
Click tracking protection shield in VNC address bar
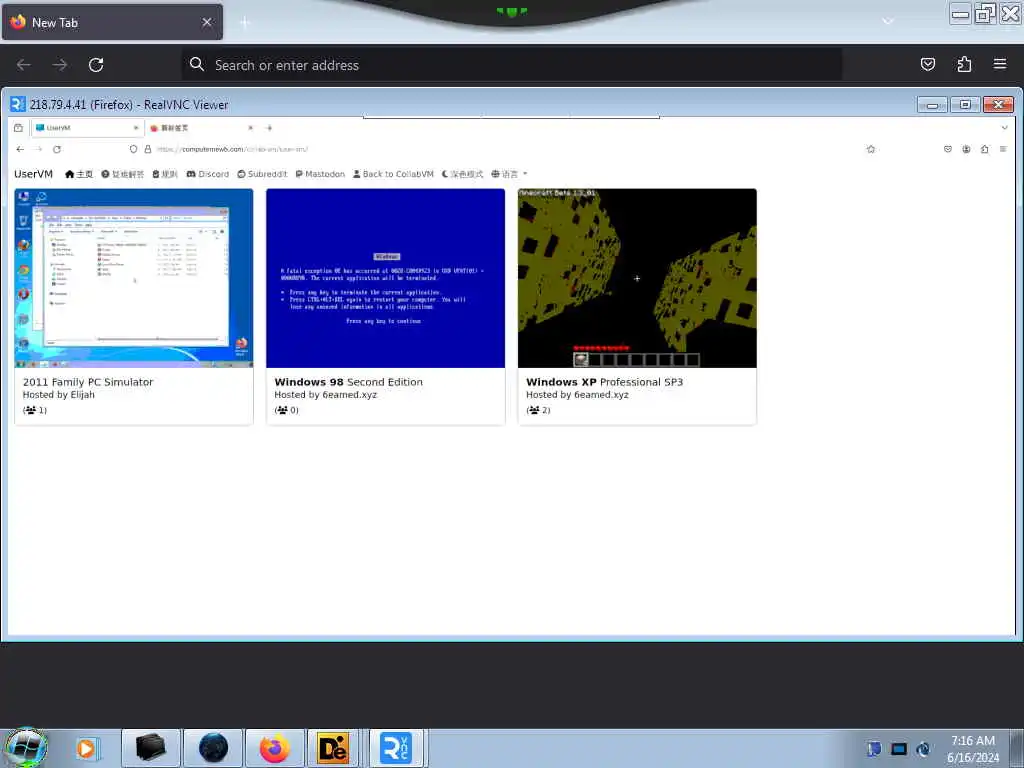click(x=133, y=149)
